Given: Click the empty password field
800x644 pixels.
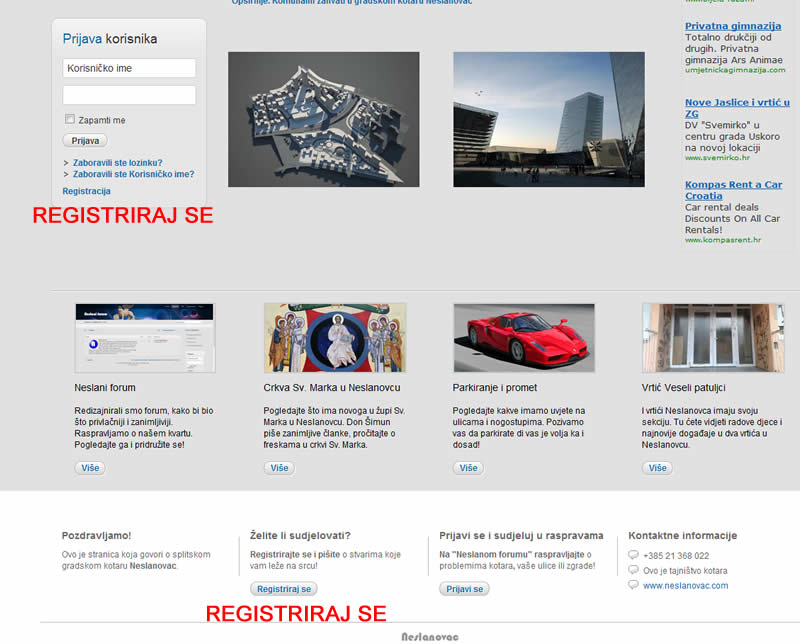Looking at the screenshot, I should point(129,95).
